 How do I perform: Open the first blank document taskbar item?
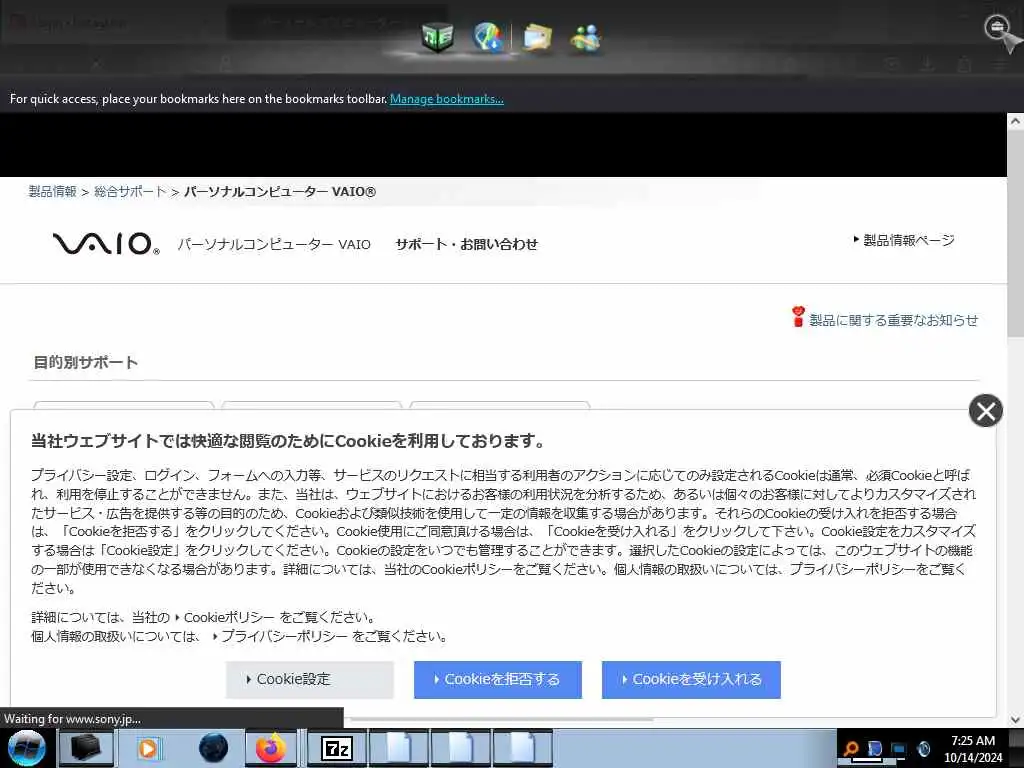398,748
